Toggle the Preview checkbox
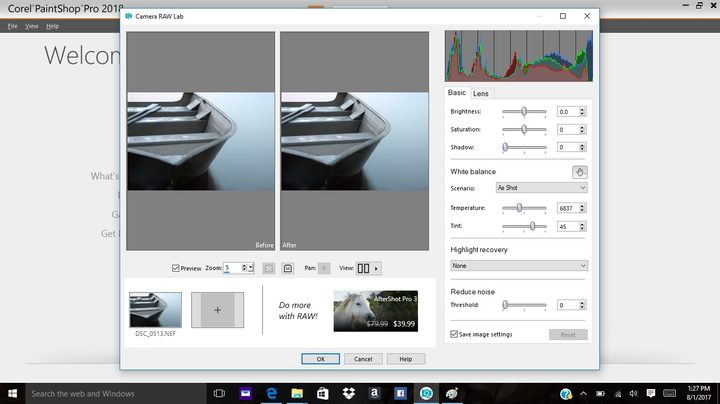The width and height of the screenshot is (720, 404). pyautogui.click(x=175, y=268)
